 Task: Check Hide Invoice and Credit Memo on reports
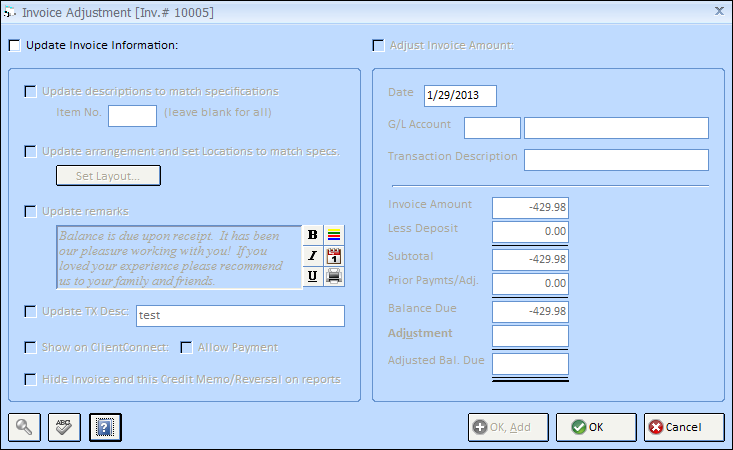click(30, 379)
